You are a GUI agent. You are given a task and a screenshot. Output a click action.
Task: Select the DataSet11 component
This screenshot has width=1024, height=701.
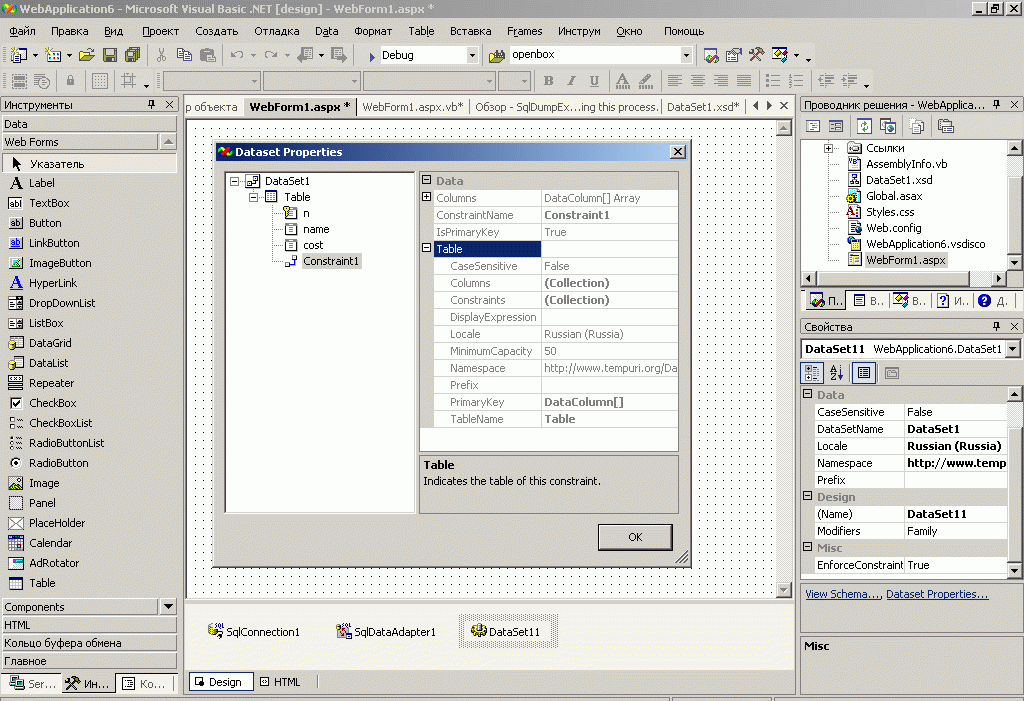[x=506, y=631]
